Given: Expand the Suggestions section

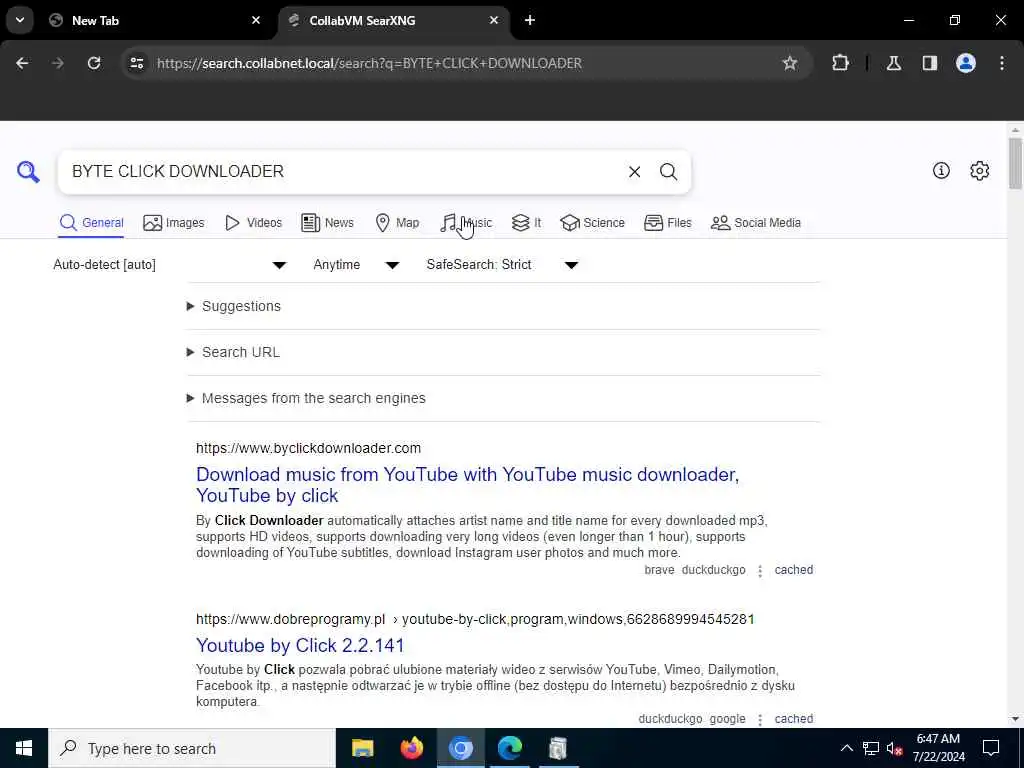Looking at the screenshot, I should pyautogui.click(x=234, y=306).
